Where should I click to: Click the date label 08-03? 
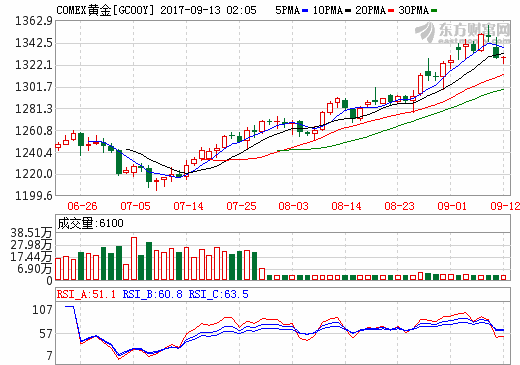tap(293, 206)
